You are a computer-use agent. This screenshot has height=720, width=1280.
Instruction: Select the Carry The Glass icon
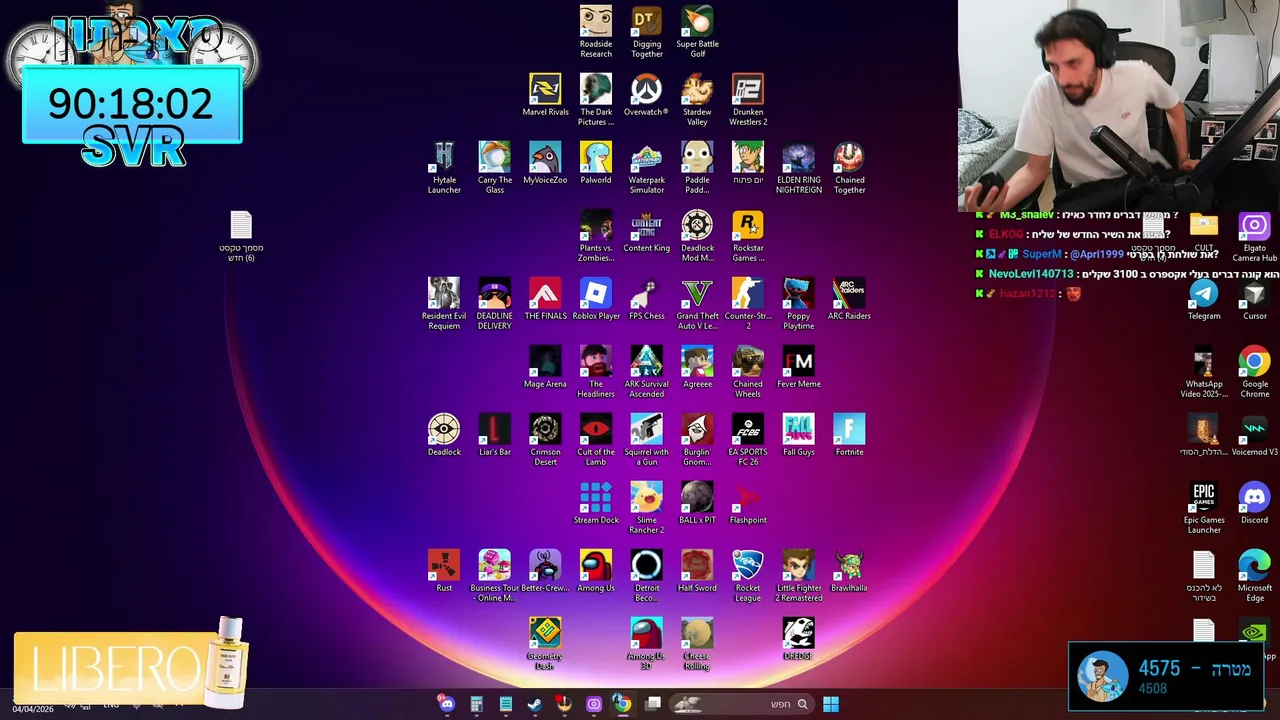494,168
